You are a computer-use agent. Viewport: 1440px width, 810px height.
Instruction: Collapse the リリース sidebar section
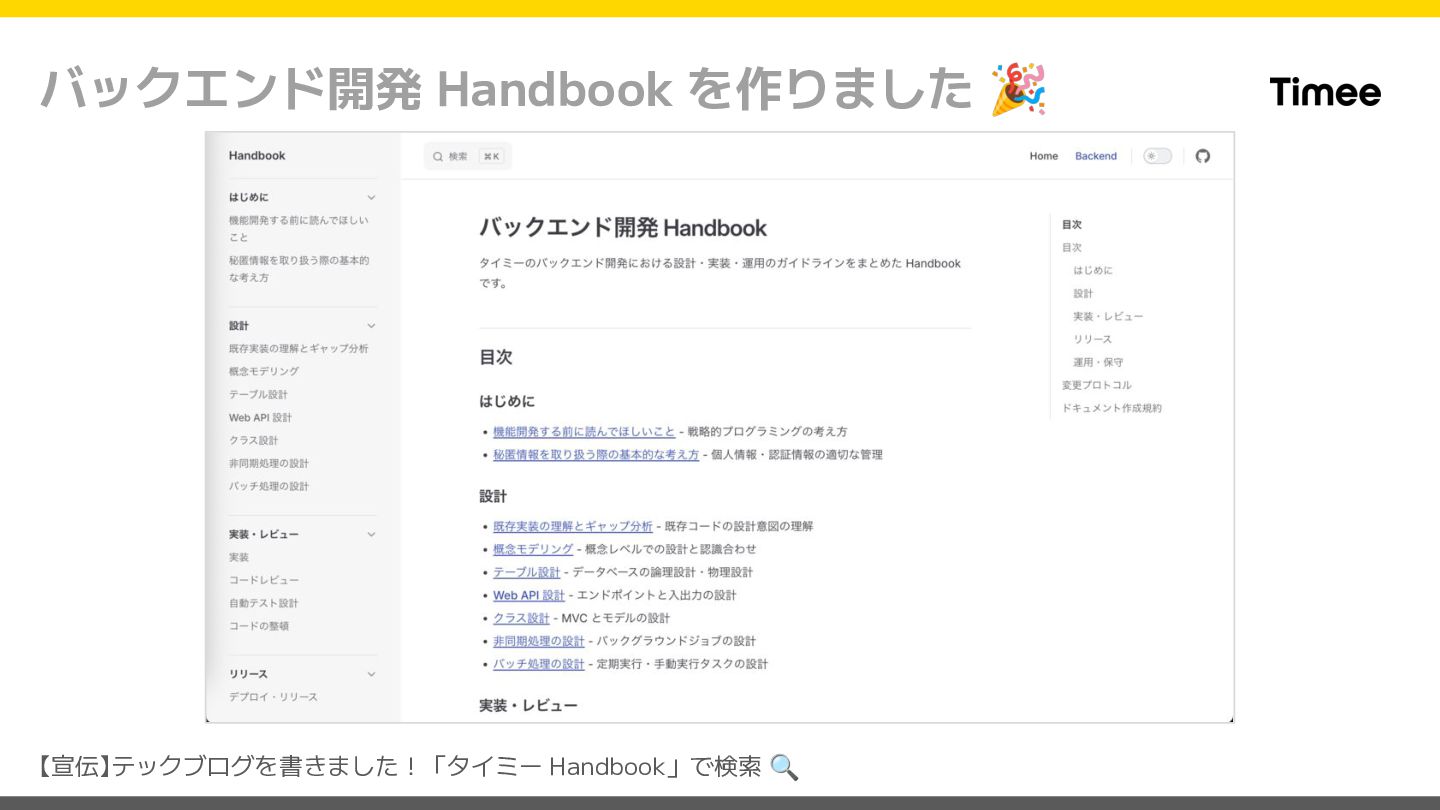[x=371, y=674]
